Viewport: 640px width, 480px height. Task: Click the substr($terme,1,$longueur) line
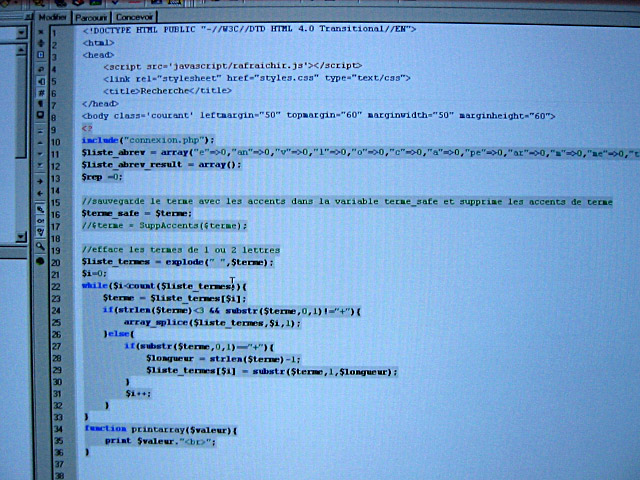pos(271,371)
